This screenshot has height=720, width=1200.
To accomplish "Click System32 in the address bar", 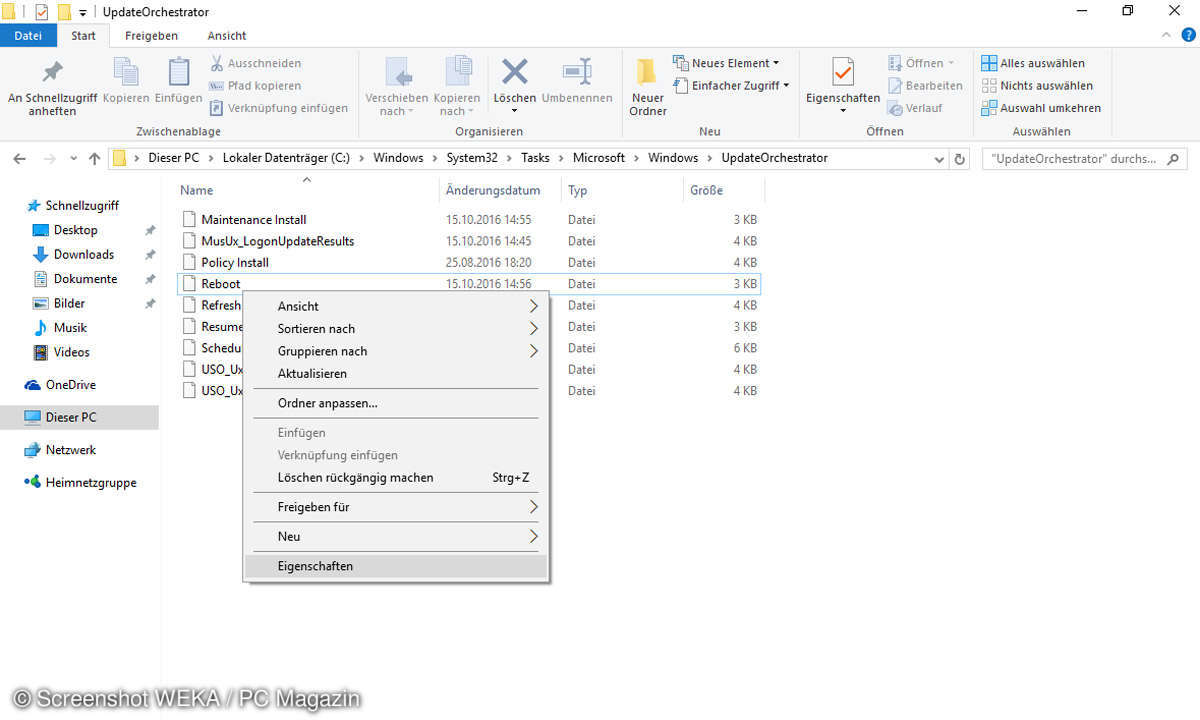I will (x=473, y=158).
